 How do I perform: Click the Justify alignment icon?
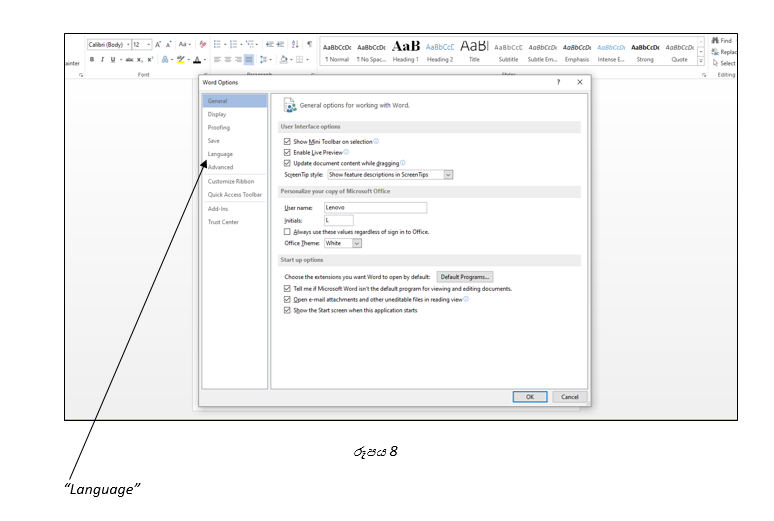click(x=249, y=60)
